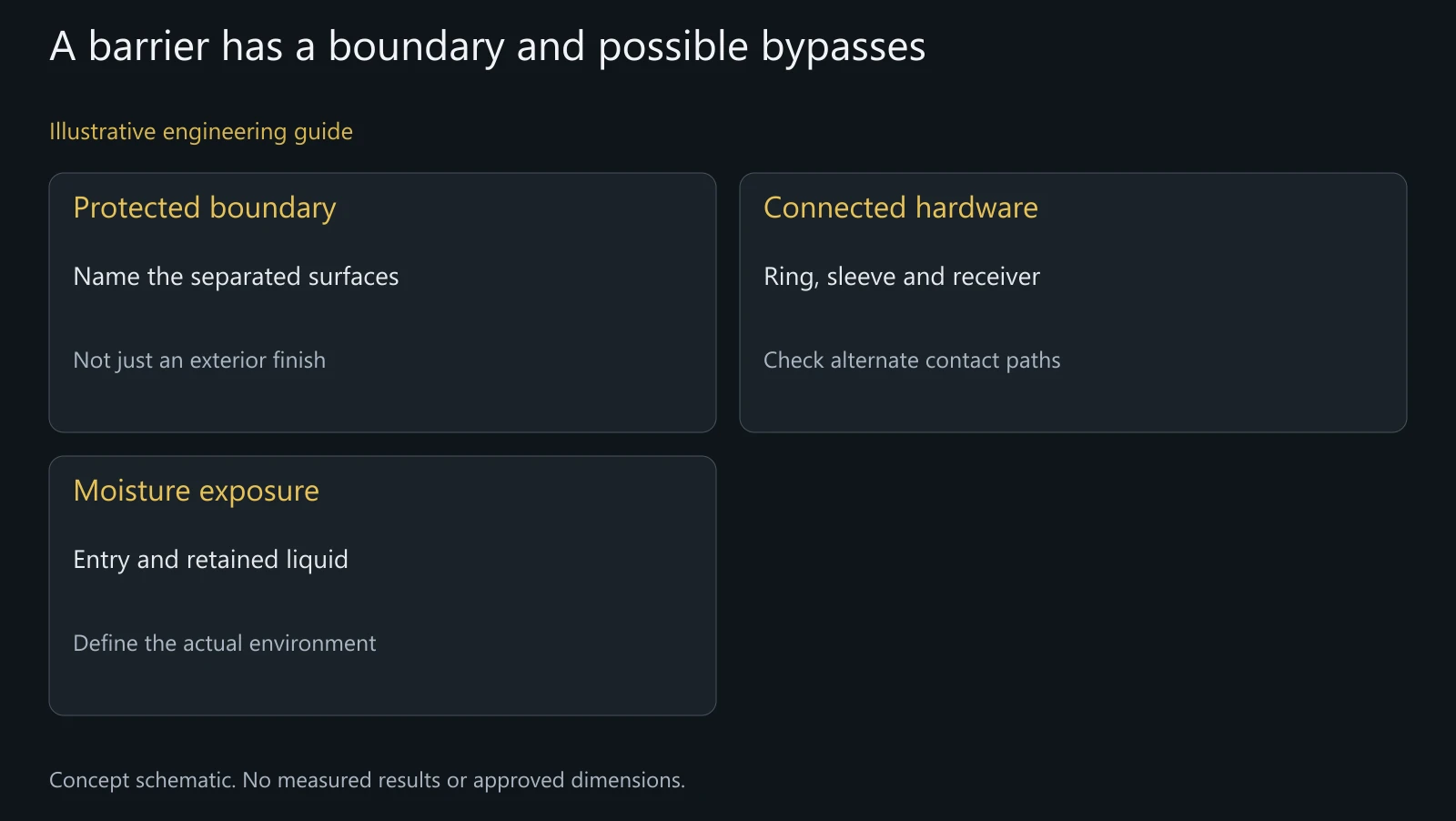Click 'Entry and retained liquid' text
This screenshot has height=821, width=1456.
(210, 560)
